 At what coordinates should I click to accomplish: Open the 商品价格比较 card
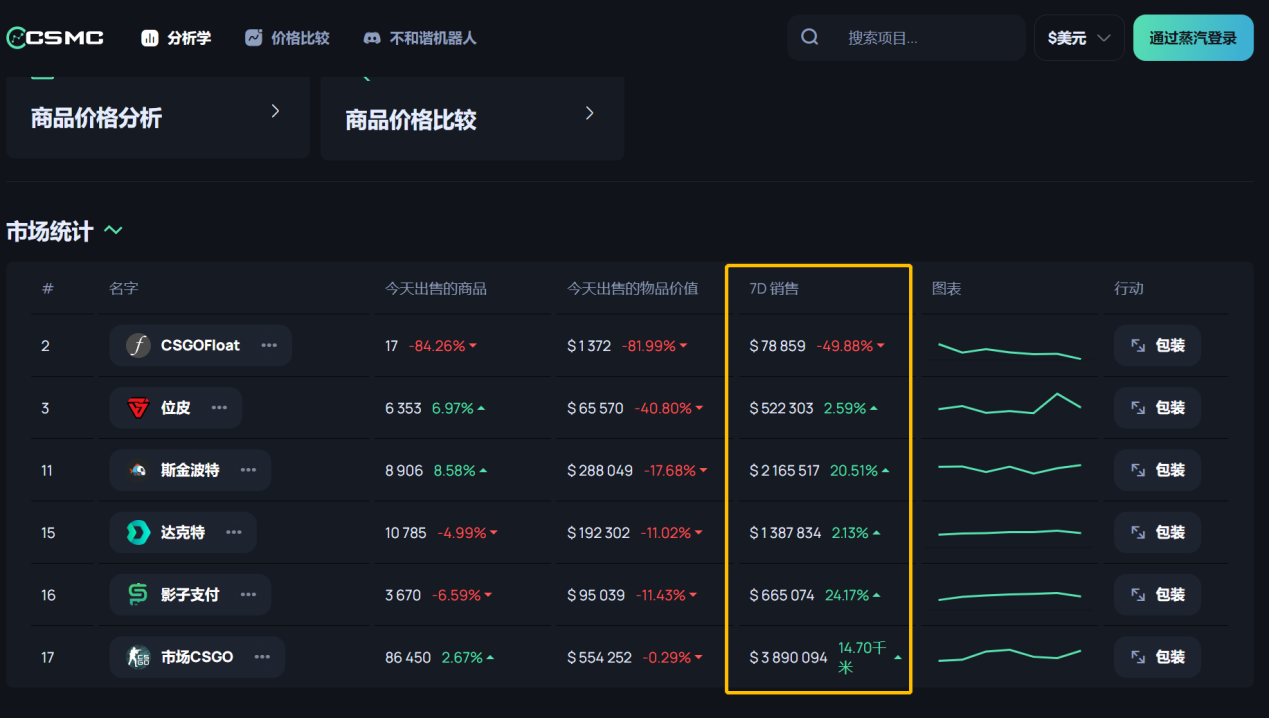[473, 118]
